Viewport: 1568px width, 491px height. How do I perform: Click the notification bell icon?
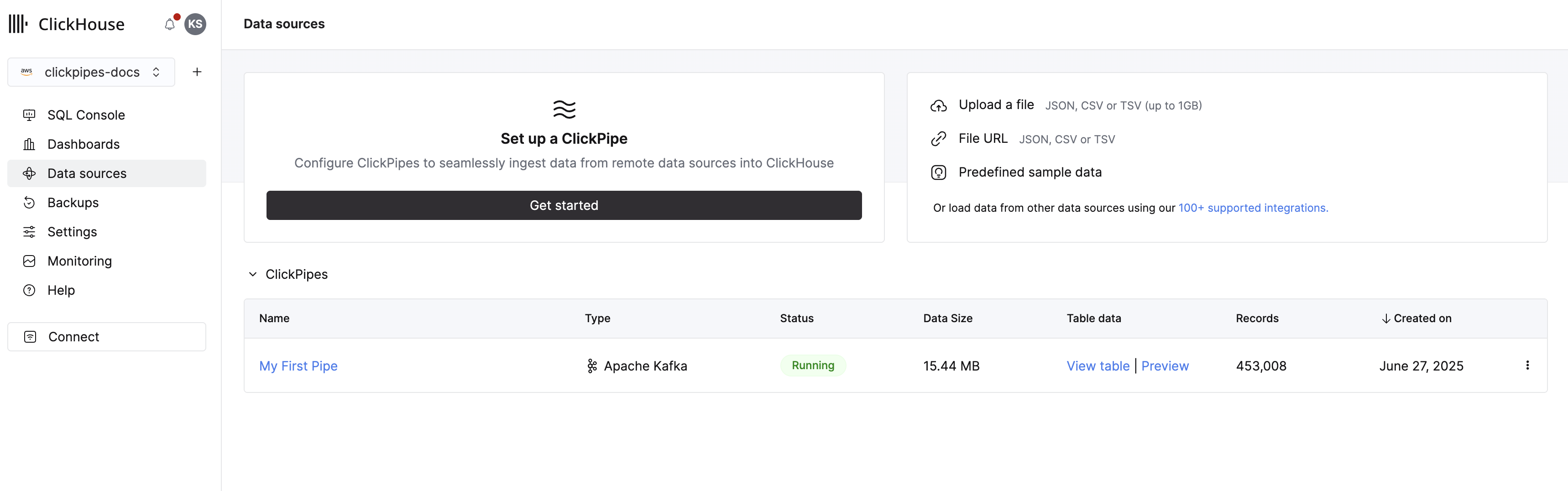(x=170, y=24)
